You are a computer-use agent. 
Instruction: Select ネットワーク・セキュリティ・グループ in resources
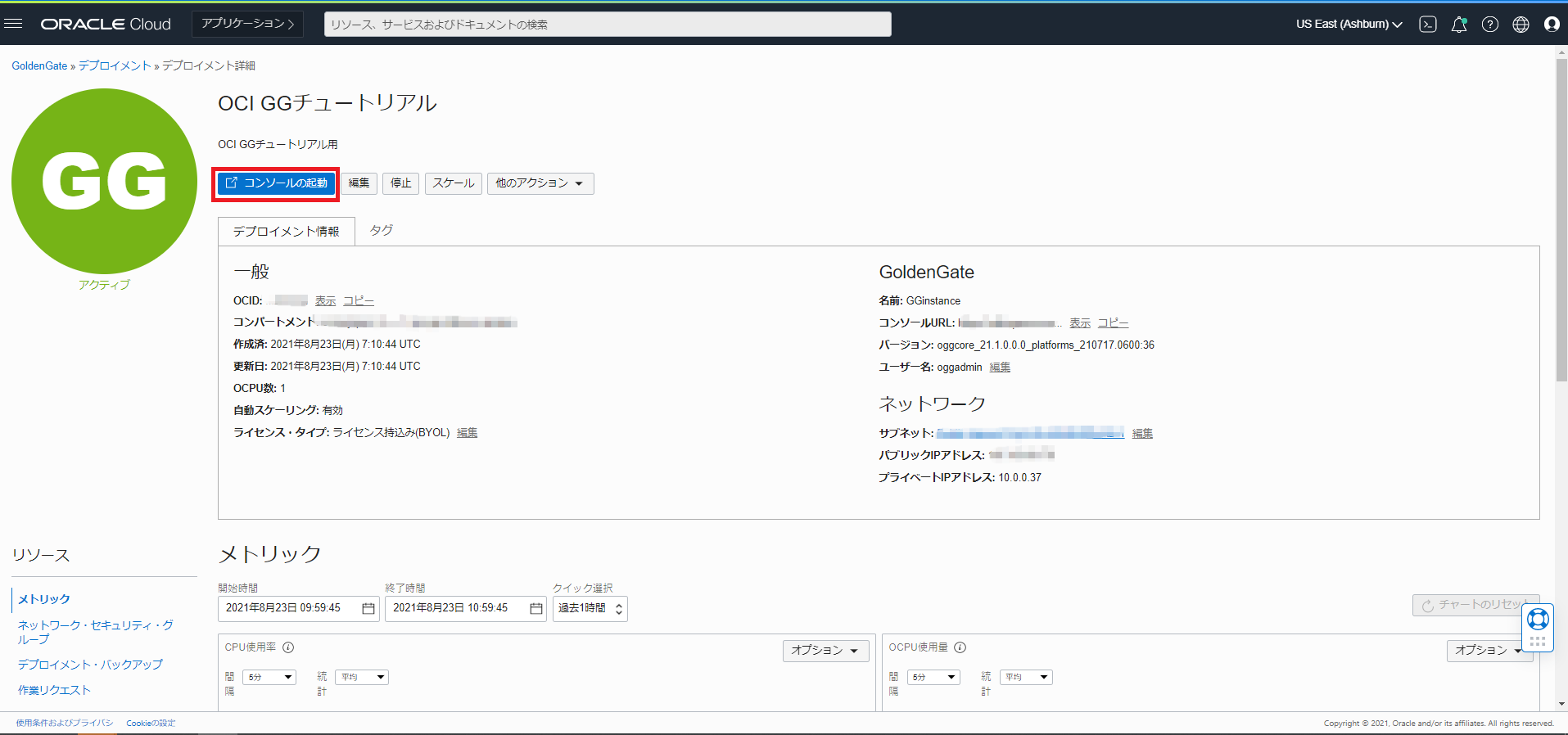pos(95,632)
